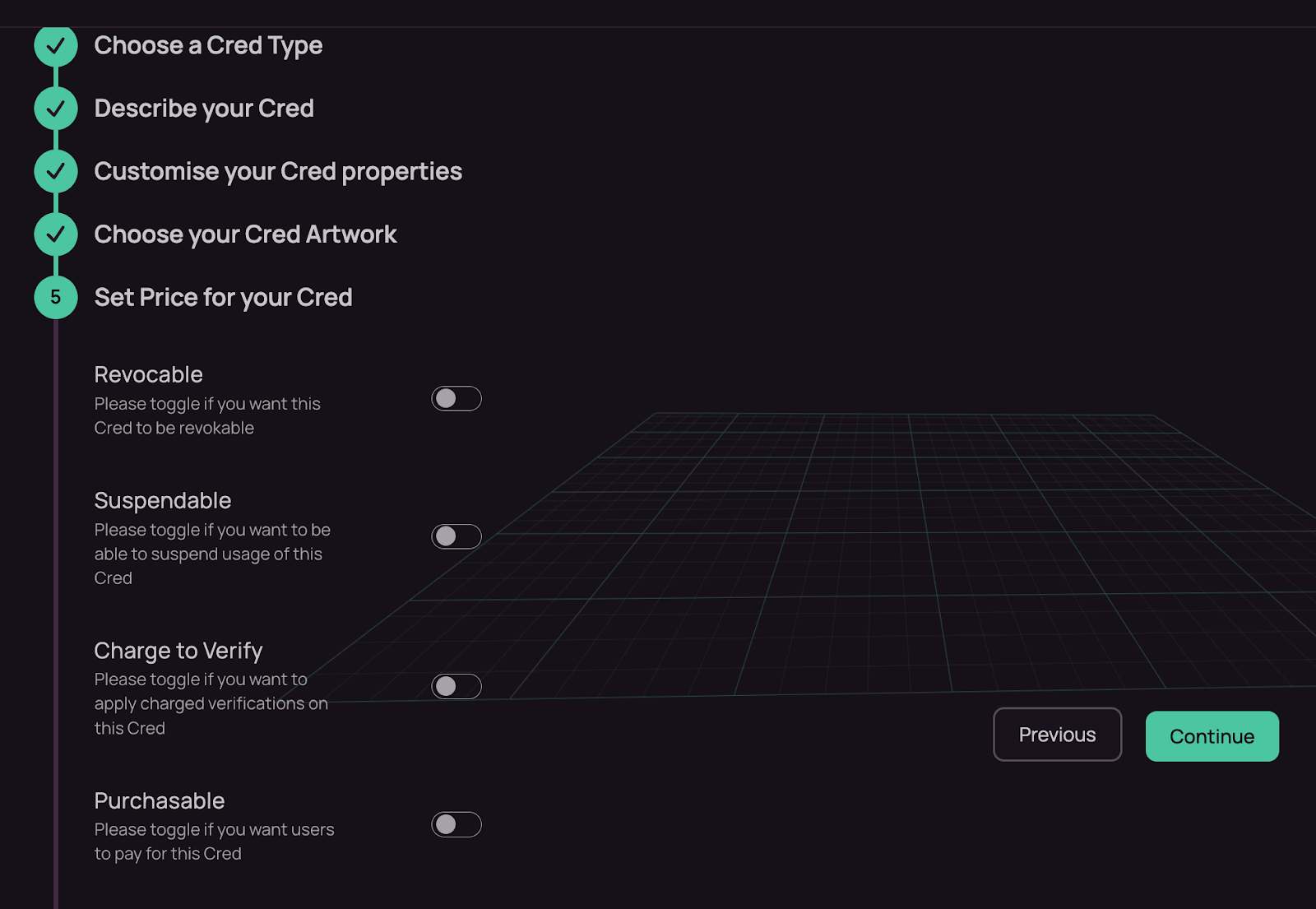Go back with the Previous button
The image size is (1316, 909).
[1057, 735]
